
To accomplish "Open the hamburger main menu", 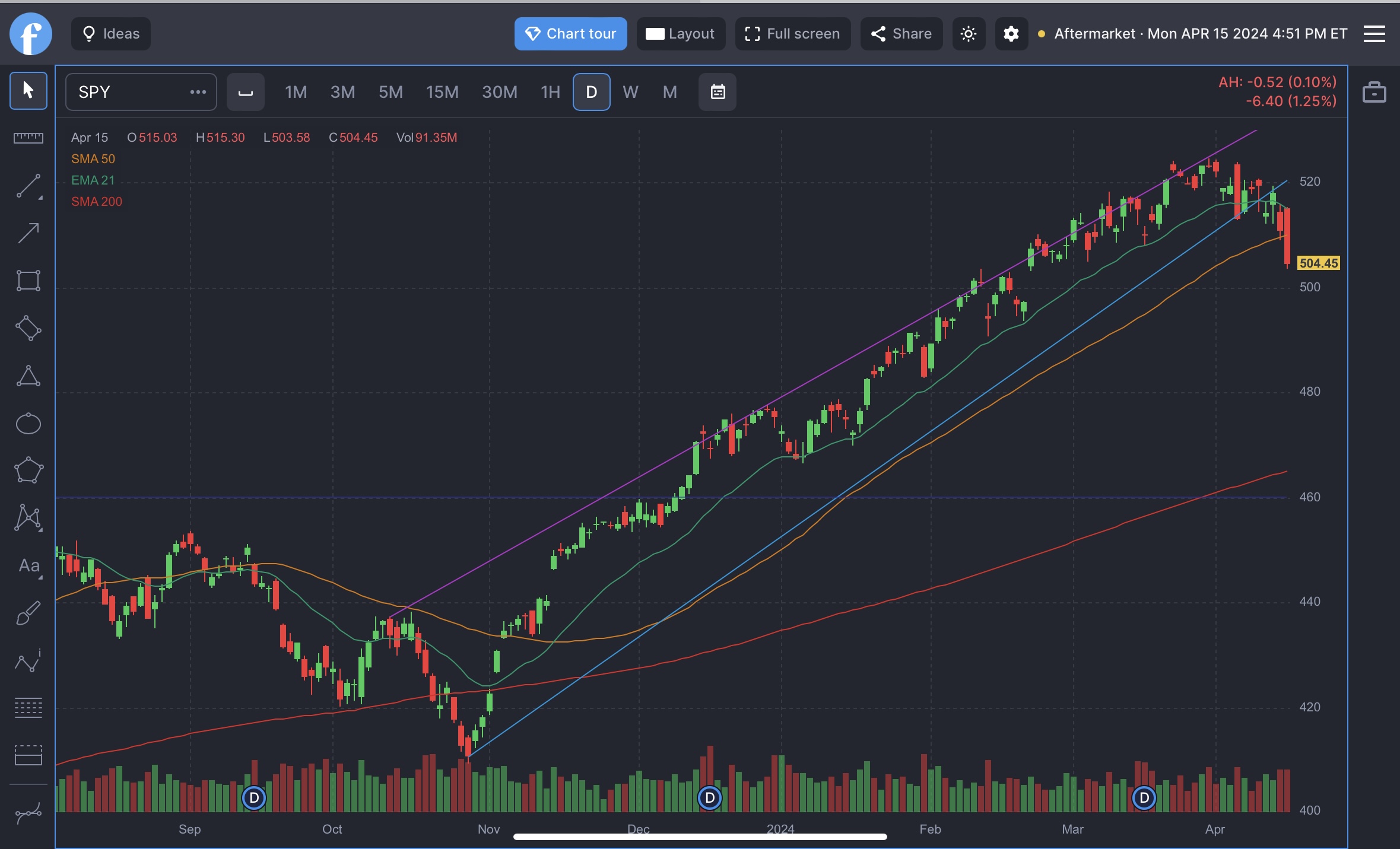I will tap(1374, 34).
